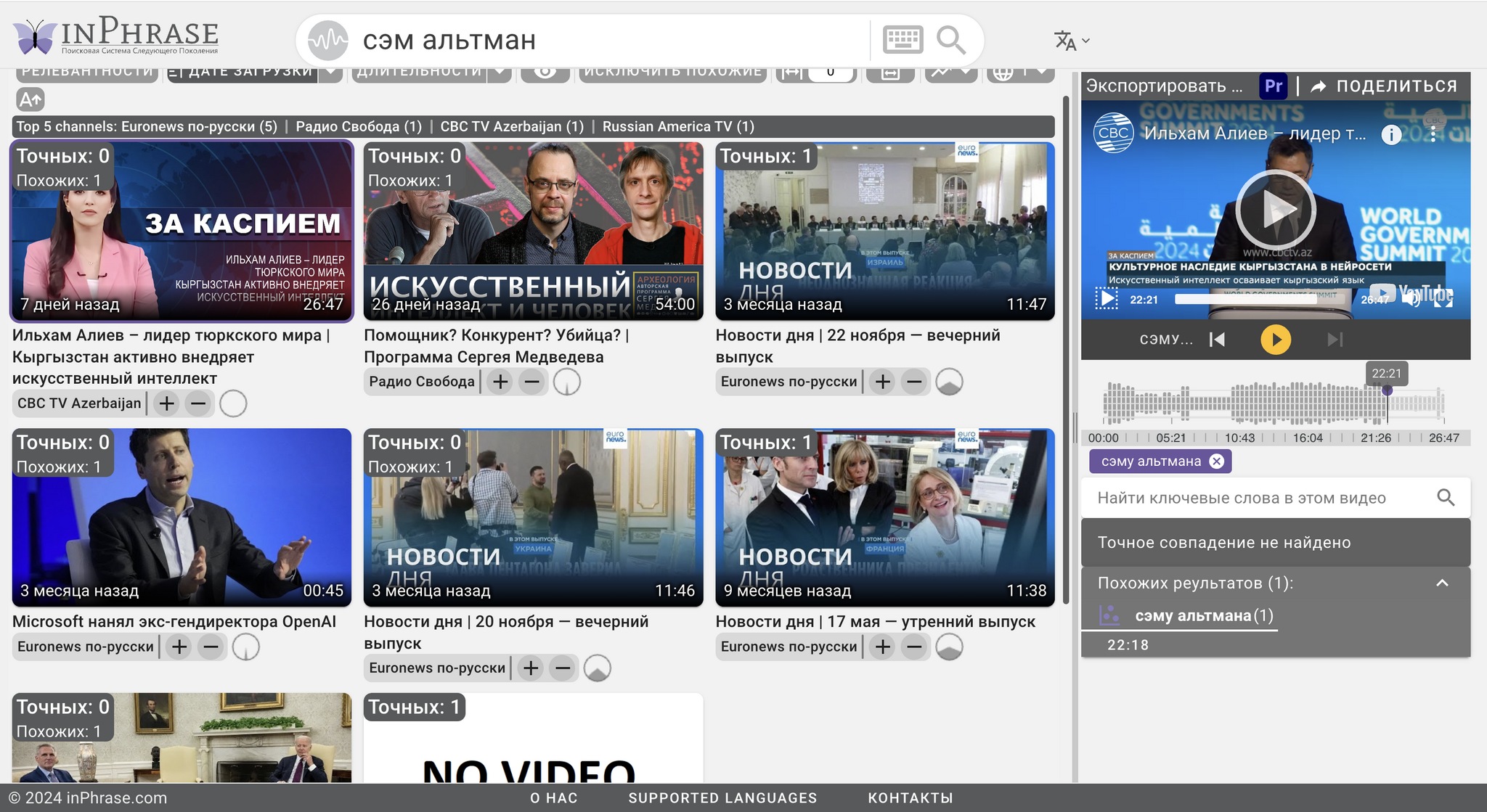Click minus button next to CBC TV Azerbaijan
Image resolution: width=1487 pixels, height=812 pixels.
[198, 403]
